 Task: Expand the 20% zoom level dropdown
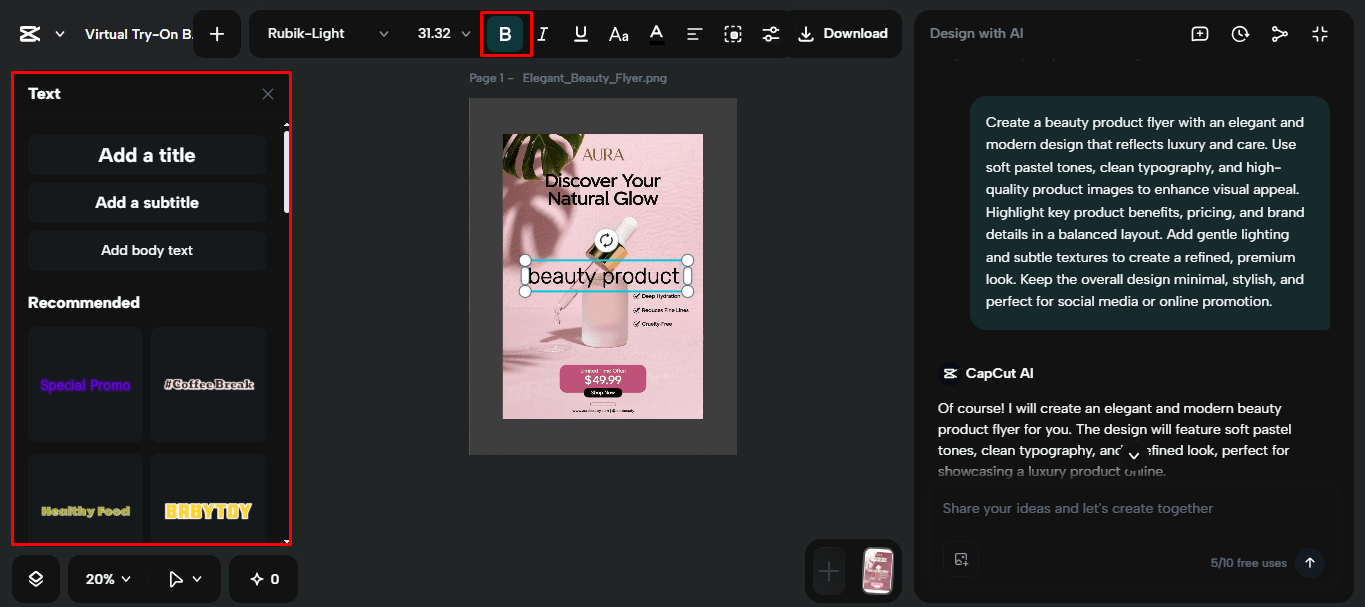click(108, 579)
